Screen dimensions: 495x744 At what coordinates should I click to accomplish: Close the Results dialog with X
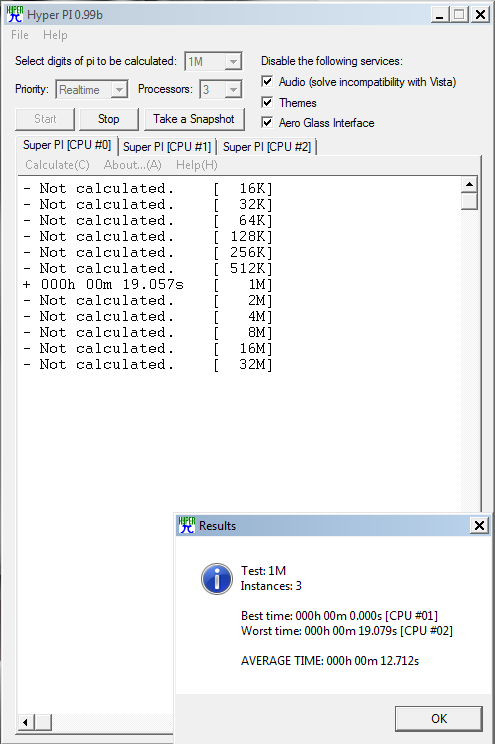[x=479, y=525]
